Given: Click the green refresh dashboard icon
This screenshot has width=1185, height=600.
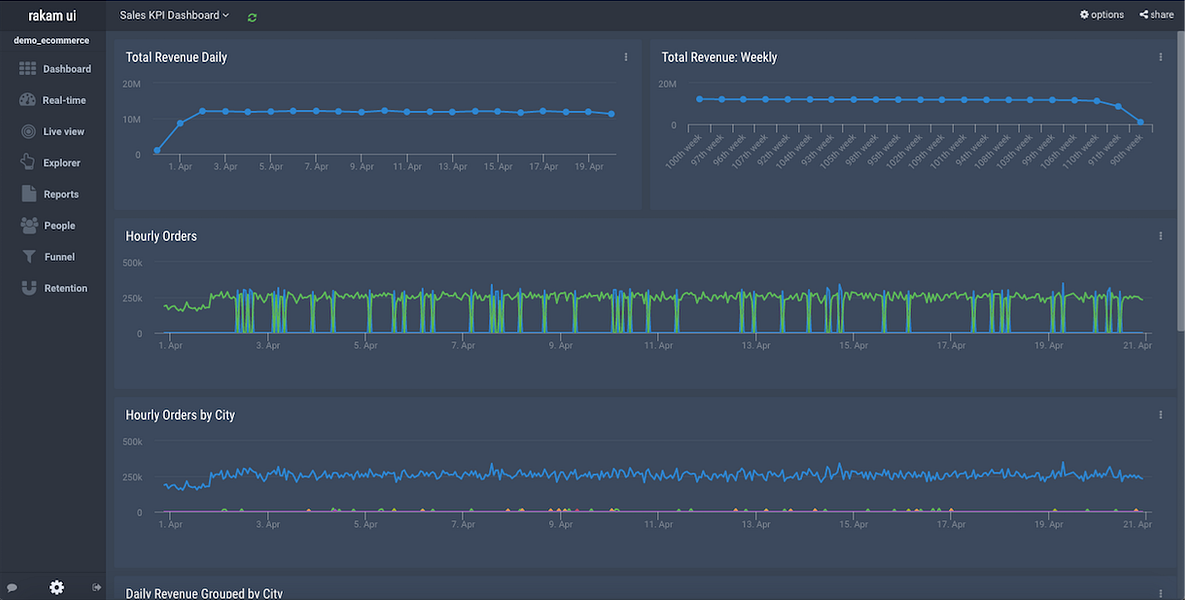Looking at the screenshot, I should pos(252,17).
